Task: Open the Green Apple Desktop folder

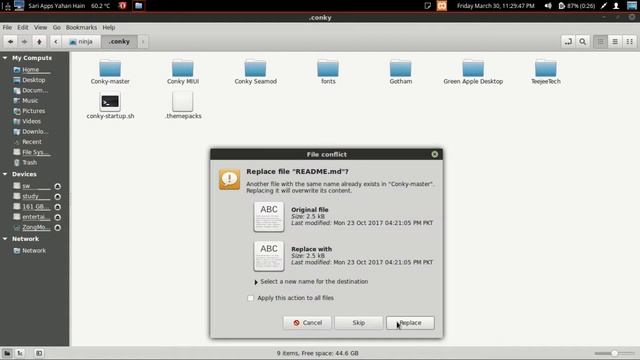Action: 473,72
